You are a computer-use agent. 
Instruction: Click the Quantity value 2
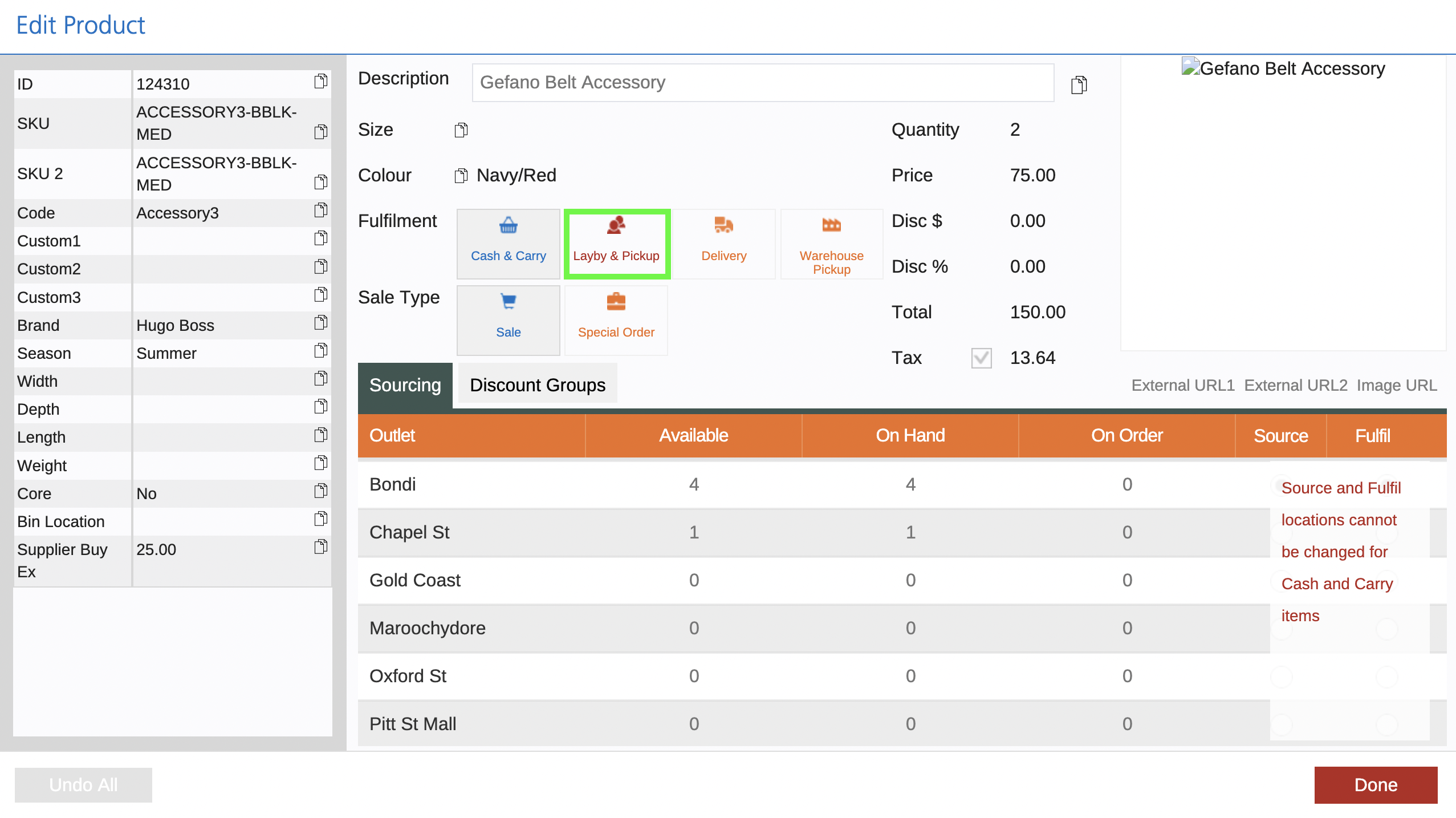click(1015, 130)
